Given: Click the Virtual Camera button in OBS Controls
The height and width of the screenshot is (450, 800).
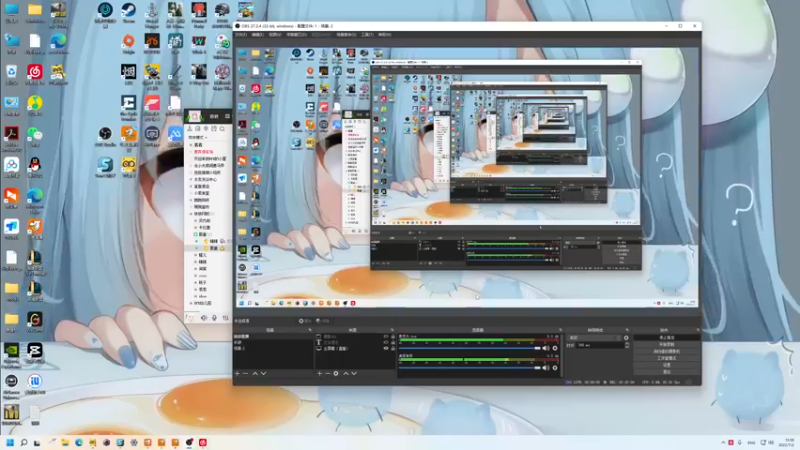Looking at the screenshot, I should tap(666, 352).
